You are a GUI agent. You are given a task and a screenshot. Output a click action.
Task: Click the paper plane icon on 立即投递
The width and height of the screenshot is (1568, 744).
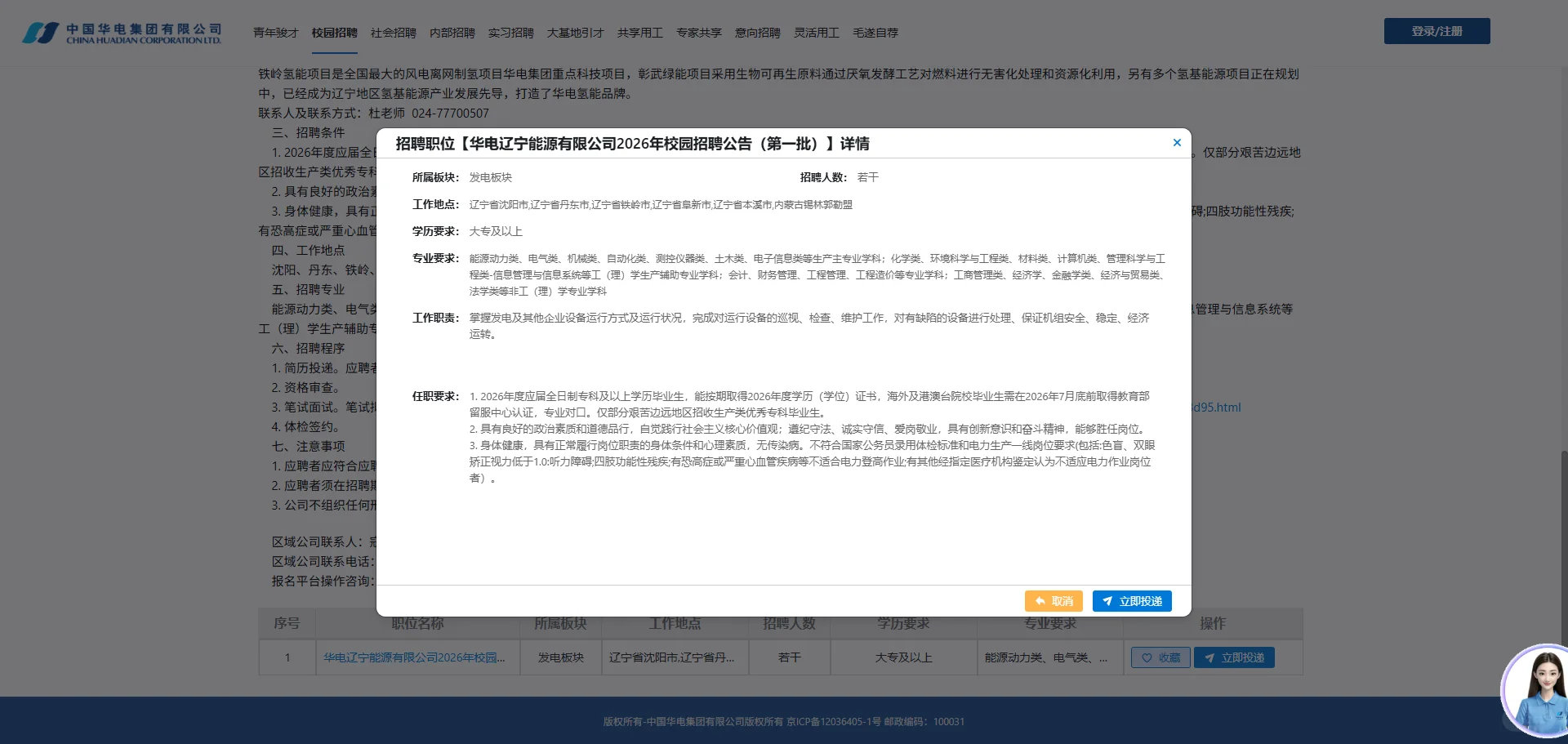click(x=1108, y=600)
